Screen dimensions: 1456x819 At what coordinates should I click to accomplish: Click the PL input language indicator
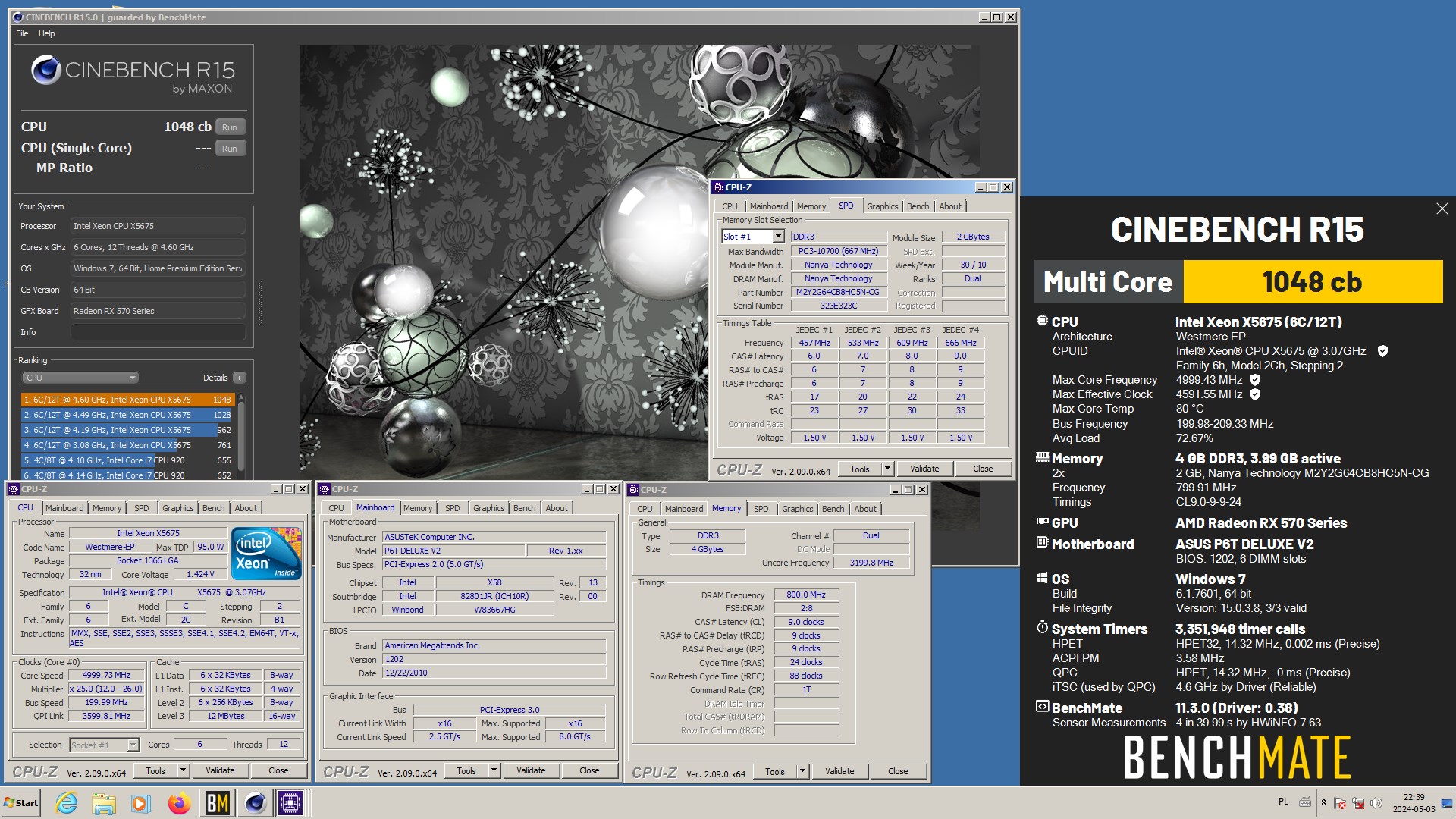click(x=1283, y=802)
